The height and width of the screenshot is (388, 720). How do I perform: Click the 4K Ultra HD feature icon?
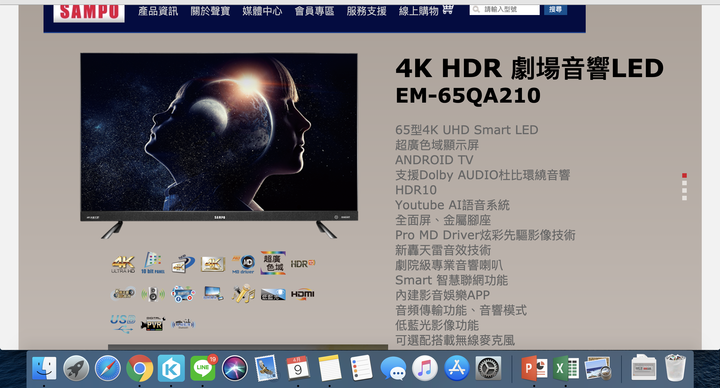coord(123,264)
